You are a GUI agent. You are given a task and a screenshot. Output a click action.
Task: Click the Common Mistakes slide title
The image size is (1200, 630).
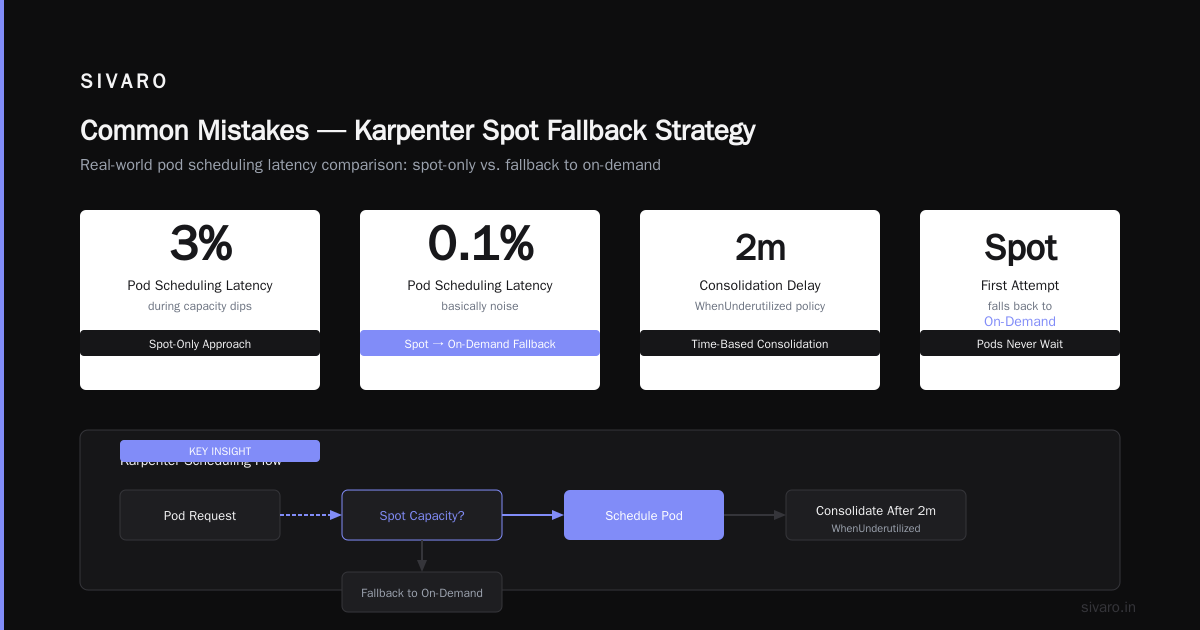(417, 130)
